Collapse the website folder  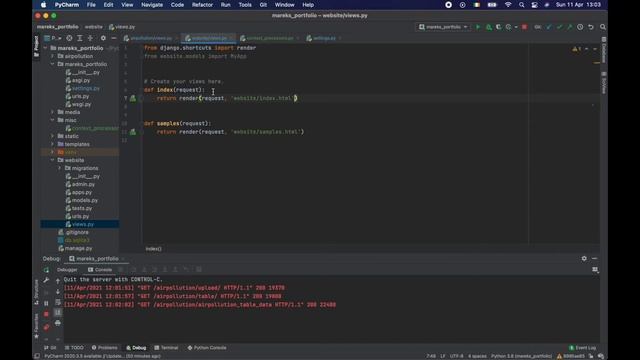pyautogui.click(x=52, y=160)
